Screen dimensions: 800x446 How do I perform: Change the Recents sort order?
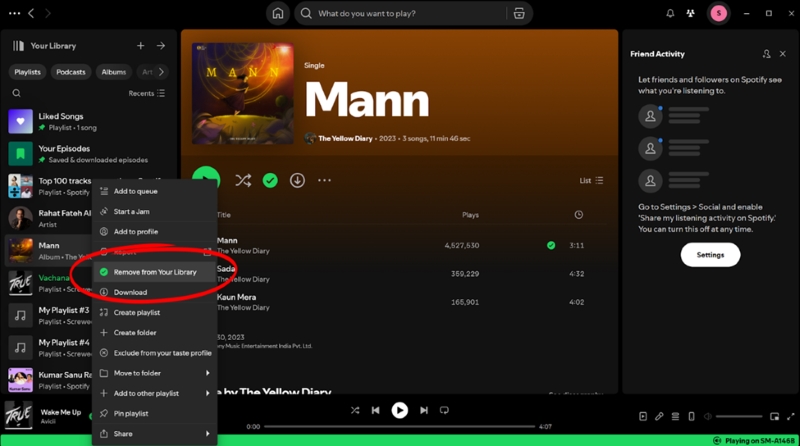[x=146, y=93]
